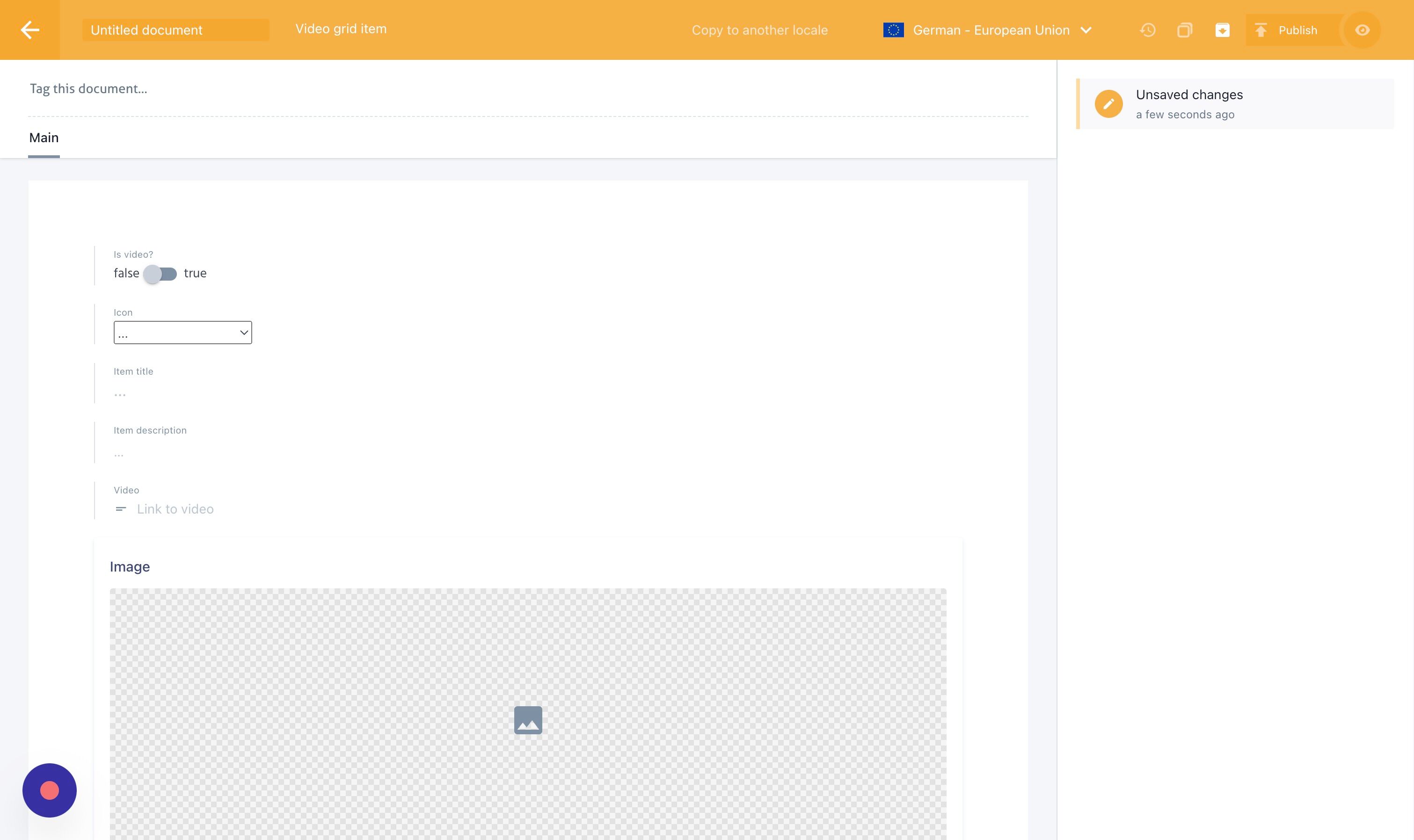Switch to the Main tab
This screenshot has height=840, width=1414.
pos(44,138)
